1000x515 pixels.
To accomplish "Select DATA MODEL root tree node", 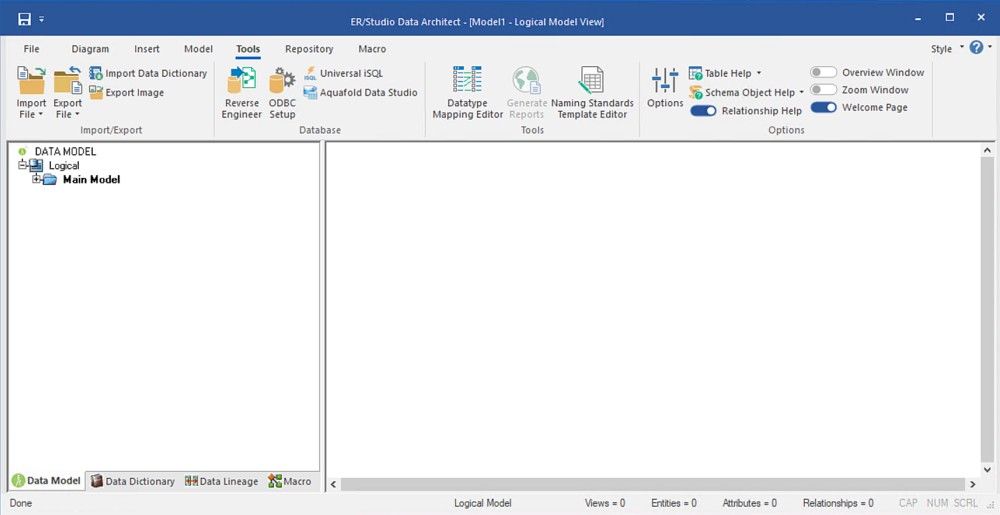I will pos(65,152).
